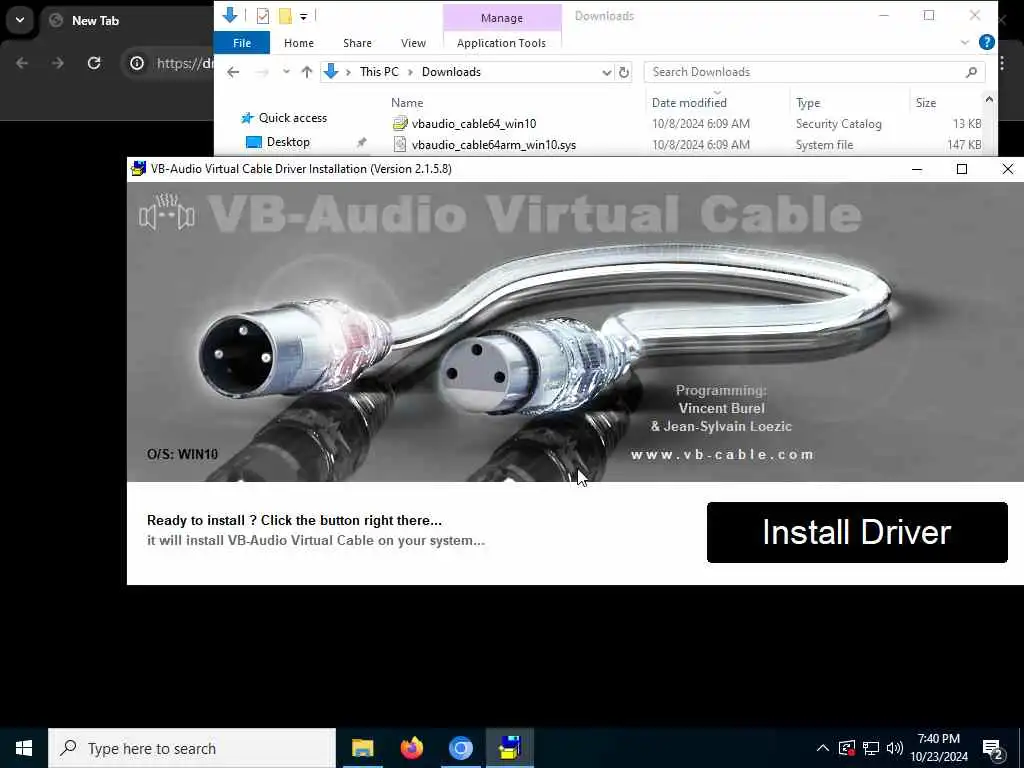Refresh the Downloads folder

[x=624, y=72]
